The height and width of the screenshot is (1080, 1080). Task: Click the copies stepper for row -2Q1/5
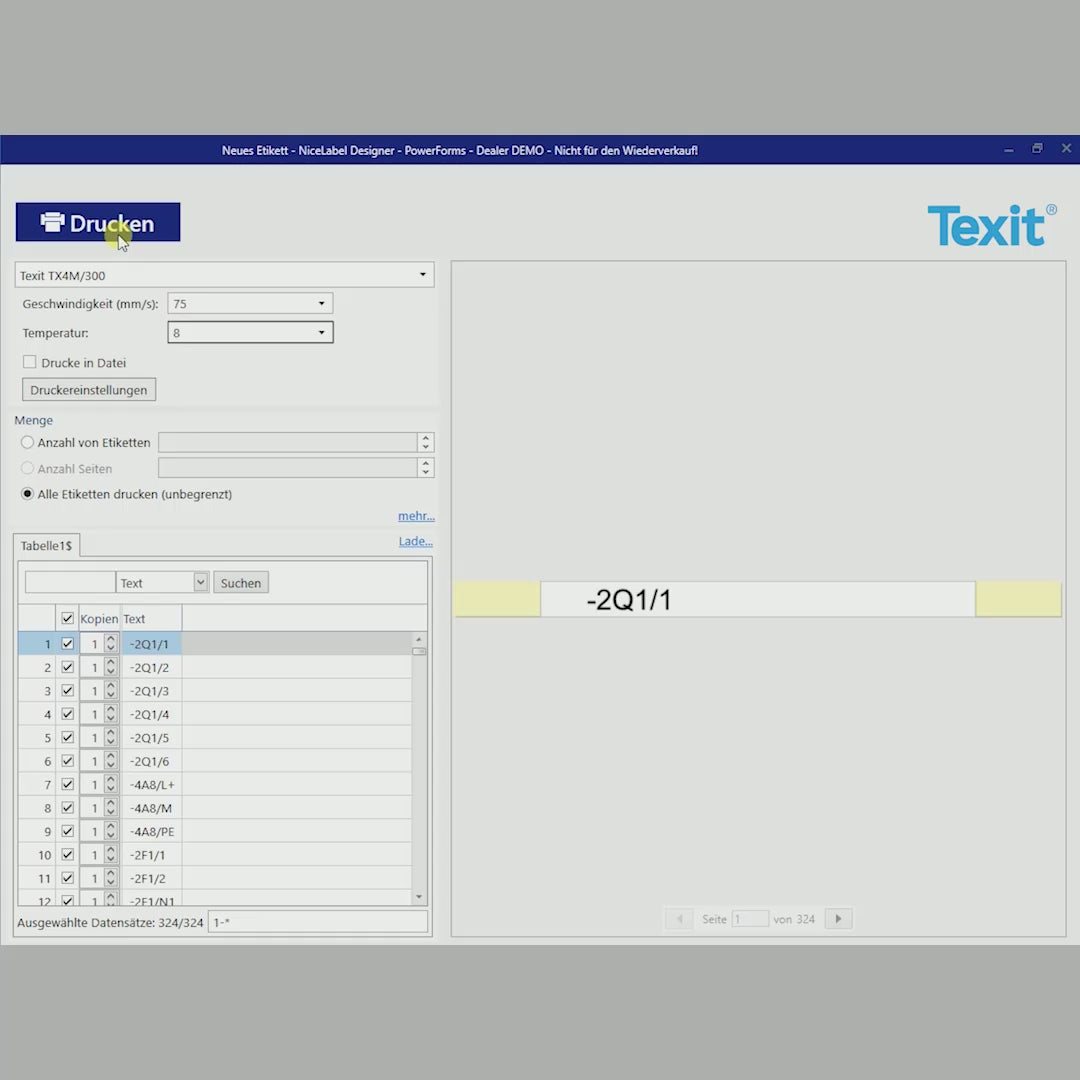coord(110,737)
